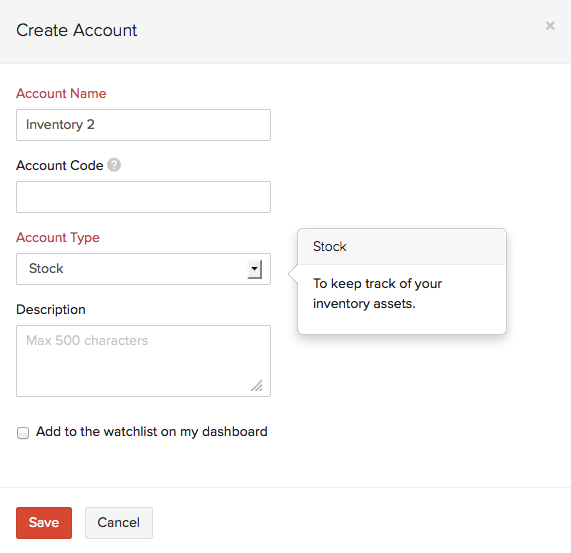Screen dimensions: 571x553
Task: Close the Create Account dialog
Action: pos(550,26)
